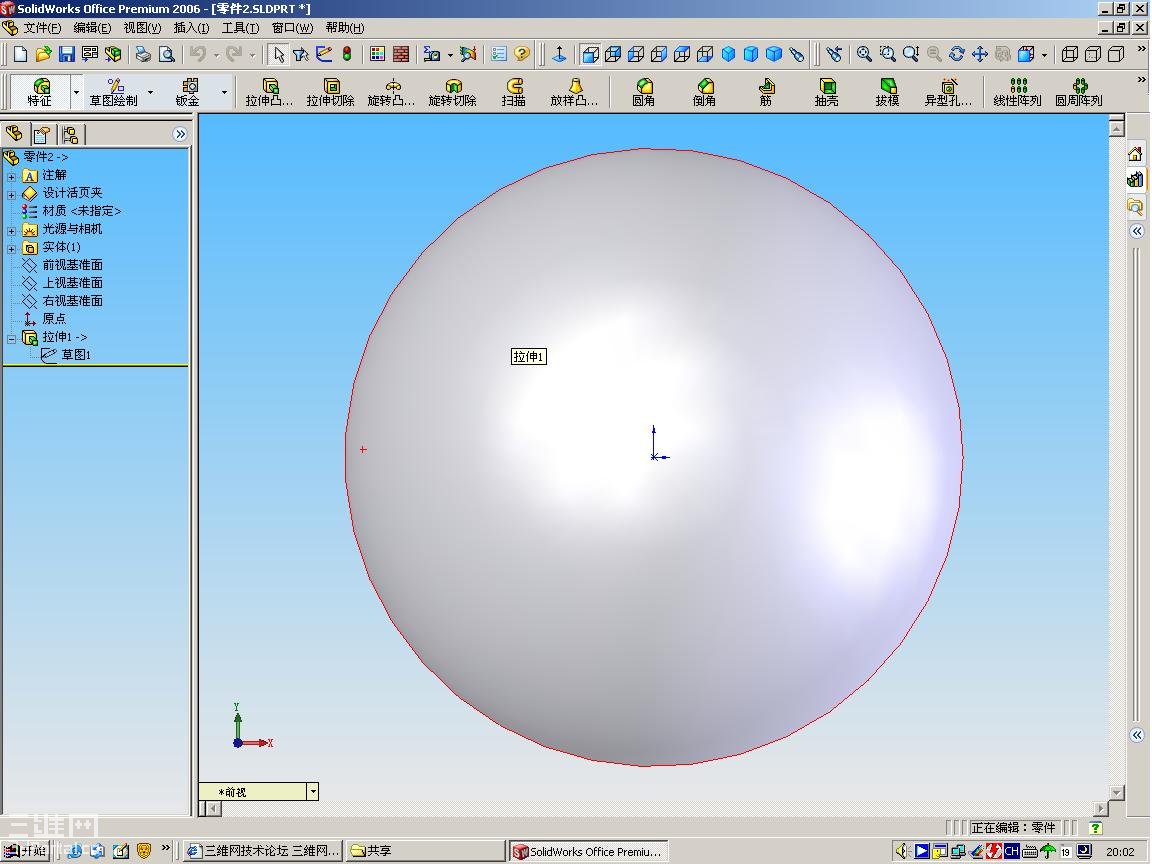1152x864 pixels.
Task: Apply the 倒角 Chamfer tool
Action: pos(705,92)
